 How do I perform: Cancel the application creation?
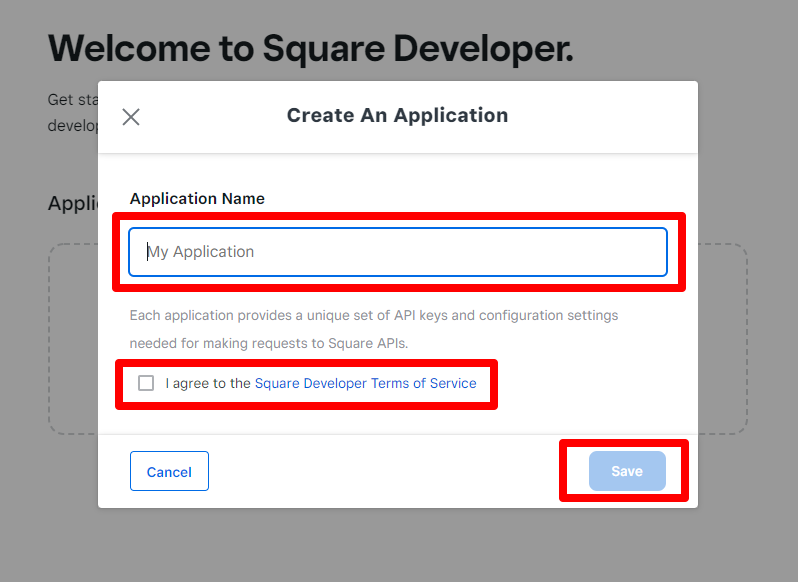pyautogui.click(x=169, y=471)
